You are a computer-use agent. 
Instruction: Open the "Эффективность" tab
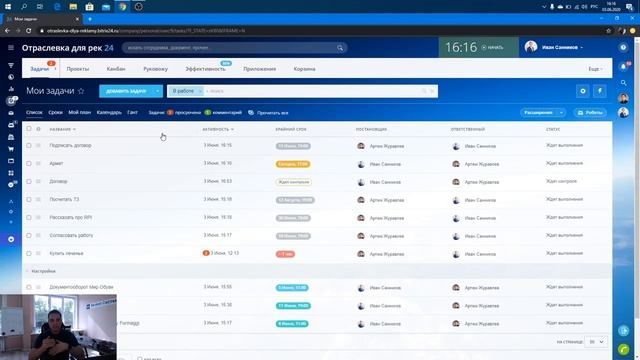pos(205,69)
